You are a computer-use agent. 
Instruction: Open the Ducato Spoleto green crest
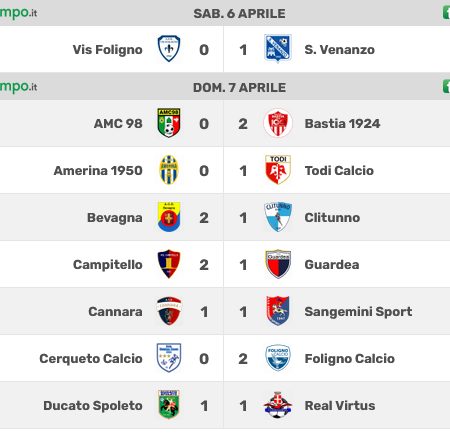(169, 404)
